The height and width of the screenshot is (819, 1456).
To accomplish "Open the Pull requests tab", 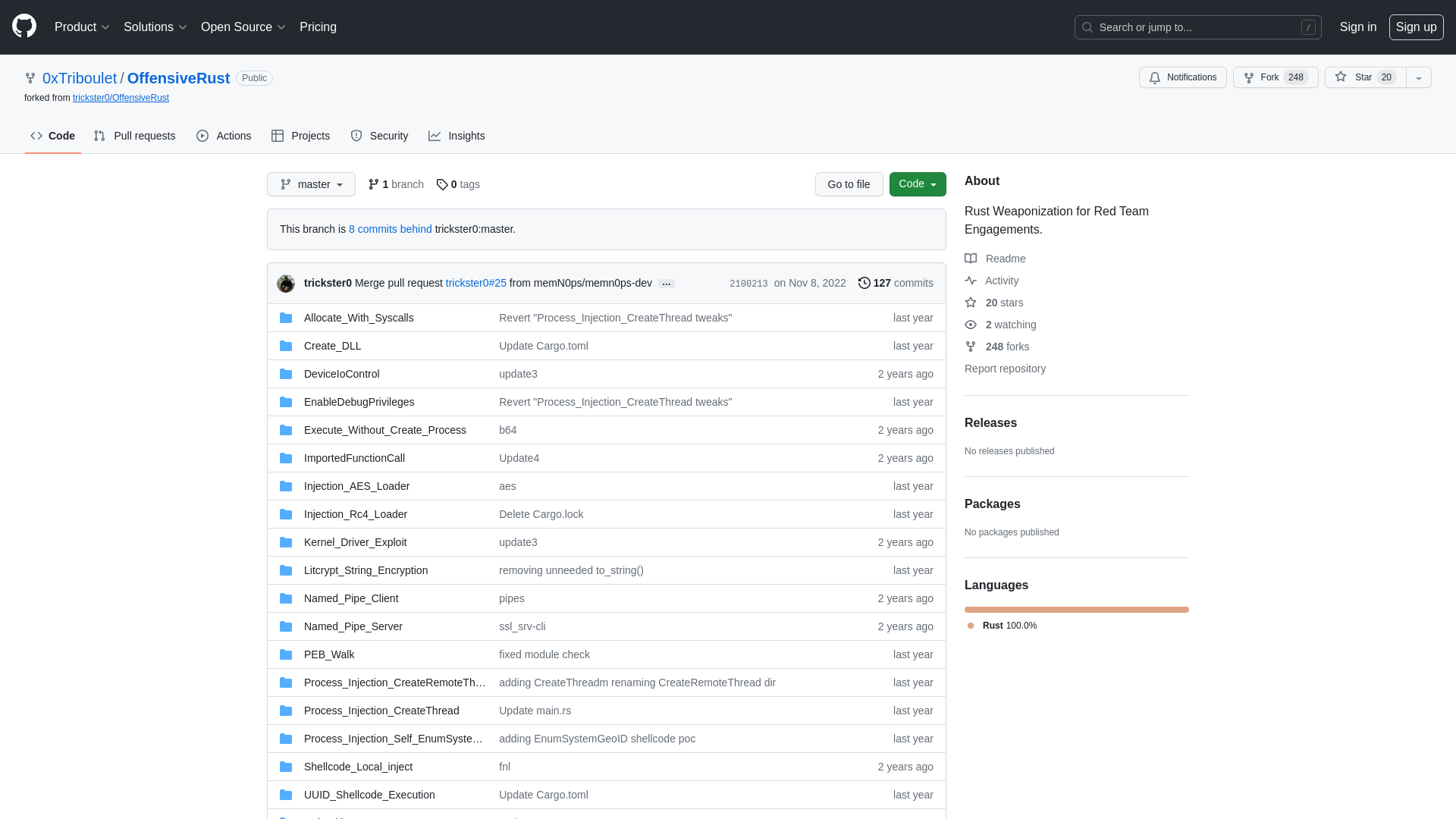I will 134,136.
